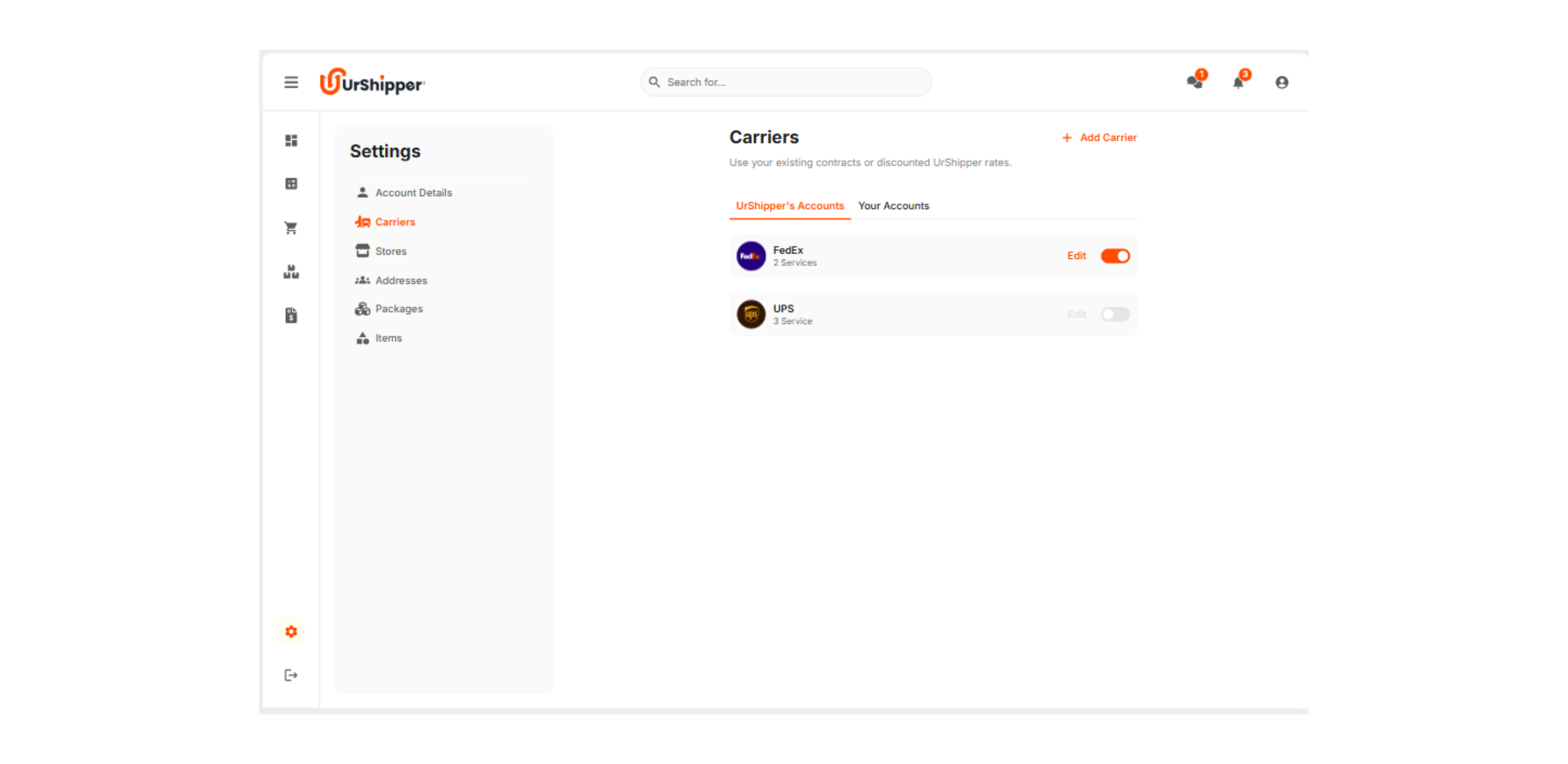Open the notifications bell icon
Image resolution: width=1568 pixels, height=764 pixels.
1238,82
